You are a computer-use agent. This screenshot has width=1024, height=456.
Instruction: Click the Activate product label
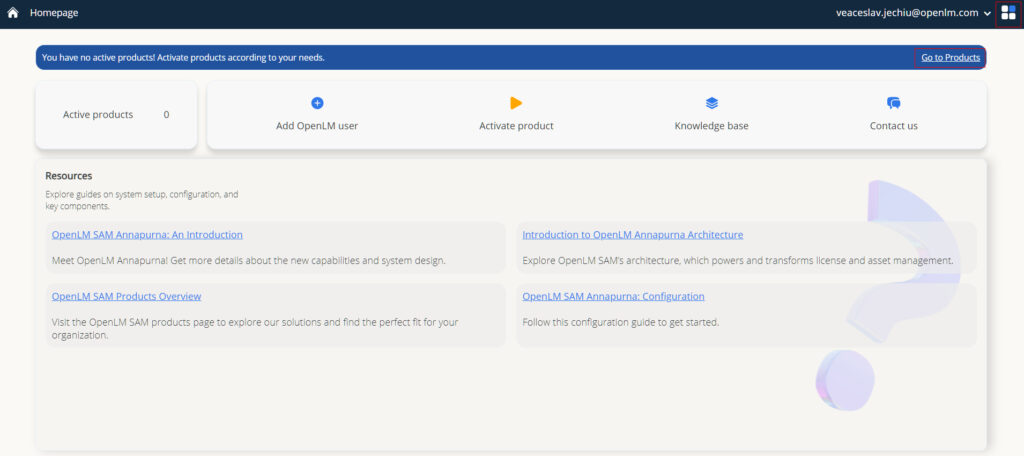tap(516, 126)
